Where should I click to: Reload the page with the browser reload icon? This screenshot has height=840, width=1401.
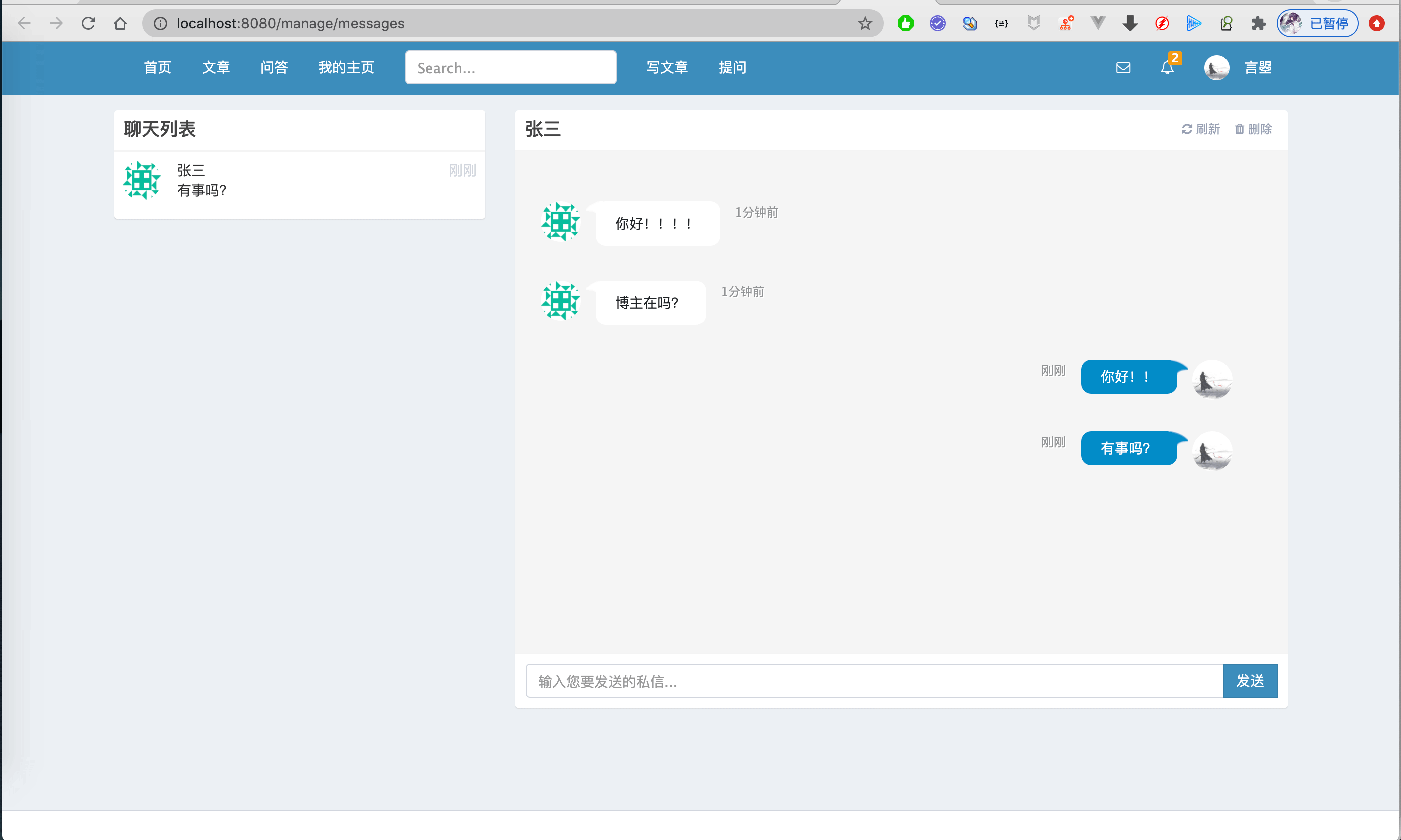pos(88,23)
